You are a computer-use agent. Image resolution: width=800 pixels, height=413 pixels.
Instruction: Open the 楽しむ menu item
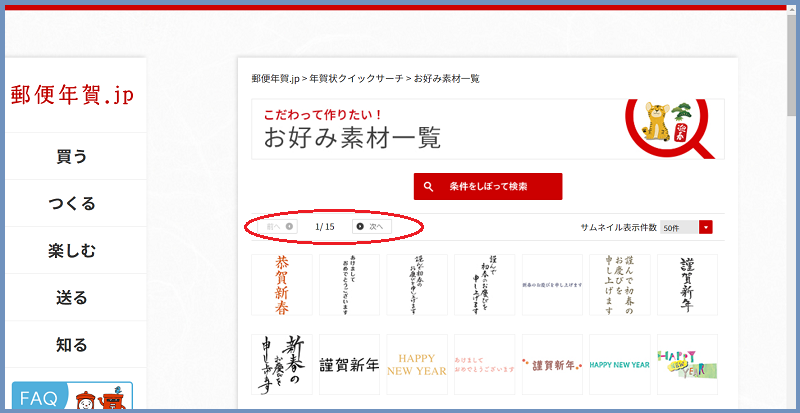tap(72, 250)
